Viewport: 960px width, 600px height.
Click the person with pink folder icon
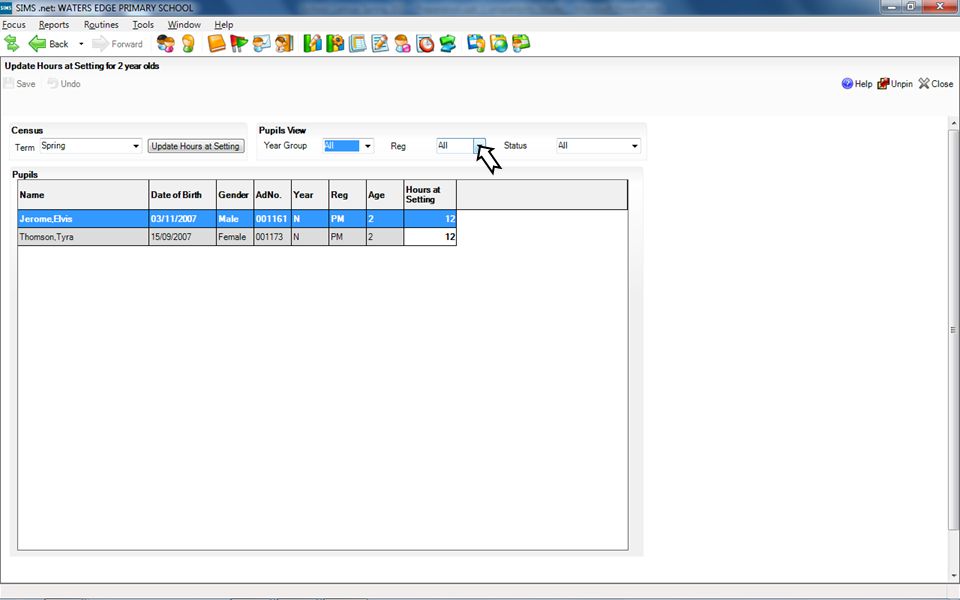click(402, 43)
